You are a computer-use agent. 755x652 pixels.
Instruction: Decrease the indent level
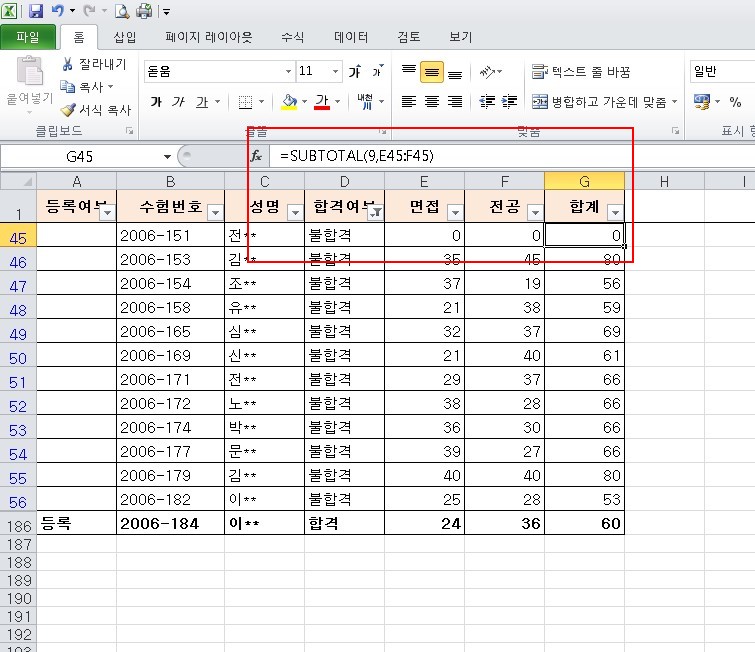coord(487,102)
